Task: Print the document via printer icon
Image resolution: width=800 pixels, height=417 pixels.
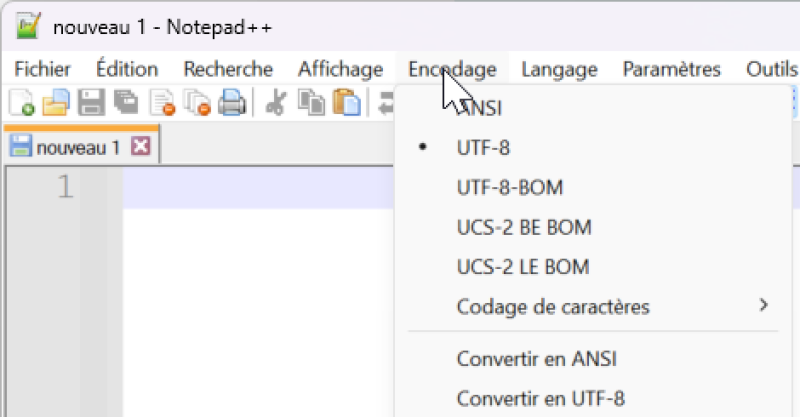Action: (232, 103)
